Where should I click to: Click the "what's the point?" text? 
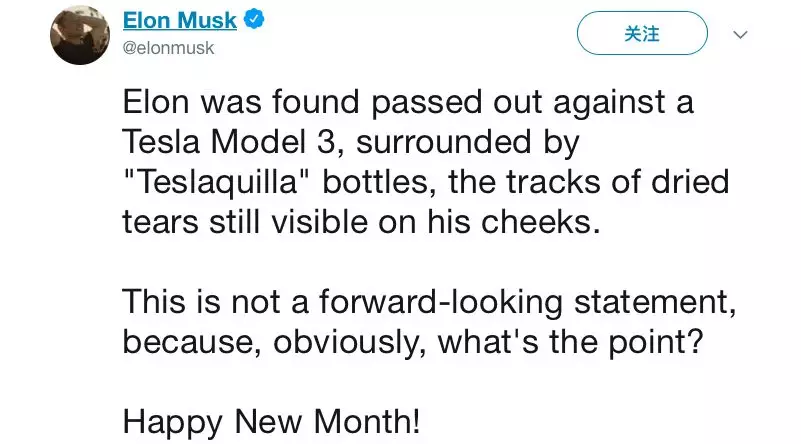[x=571, y=342]
